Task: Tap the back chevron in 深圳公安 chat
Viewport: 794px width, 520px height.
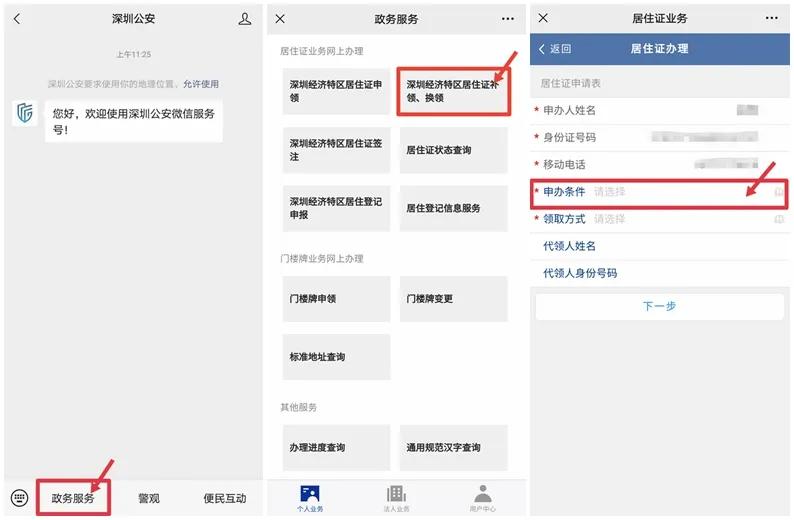Action: click(x=17, y=19)
